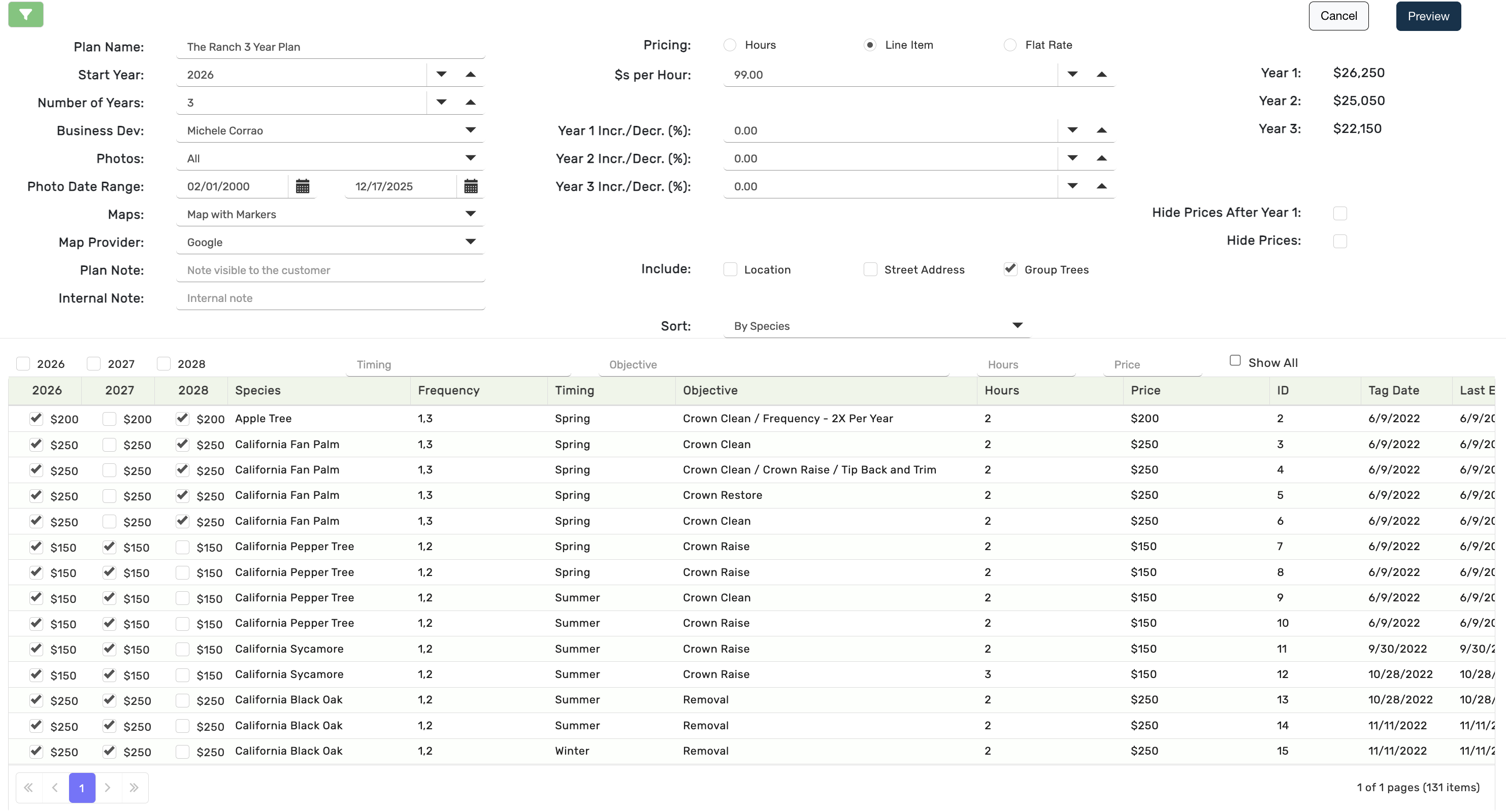This screenshot has width=1506, height=812.
Task: Toggle Hide Prices After Year 1
Action: [x=1340, y=213]
